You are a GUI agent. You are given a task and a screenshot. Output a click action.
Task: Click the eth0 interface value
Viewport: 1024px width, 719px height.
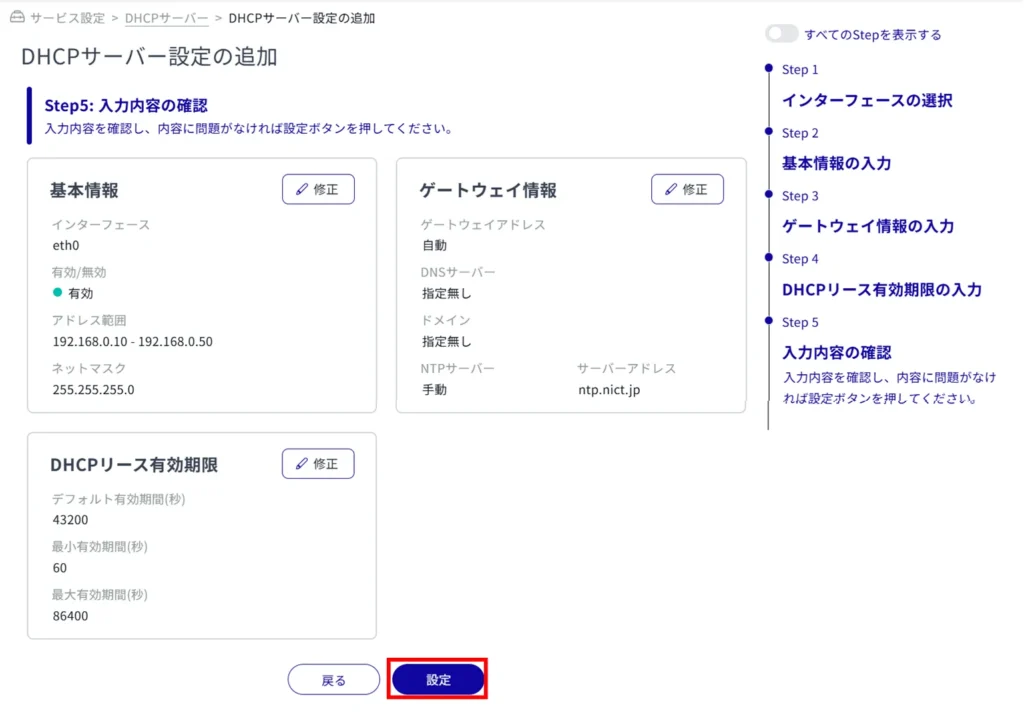coord(66,245)
